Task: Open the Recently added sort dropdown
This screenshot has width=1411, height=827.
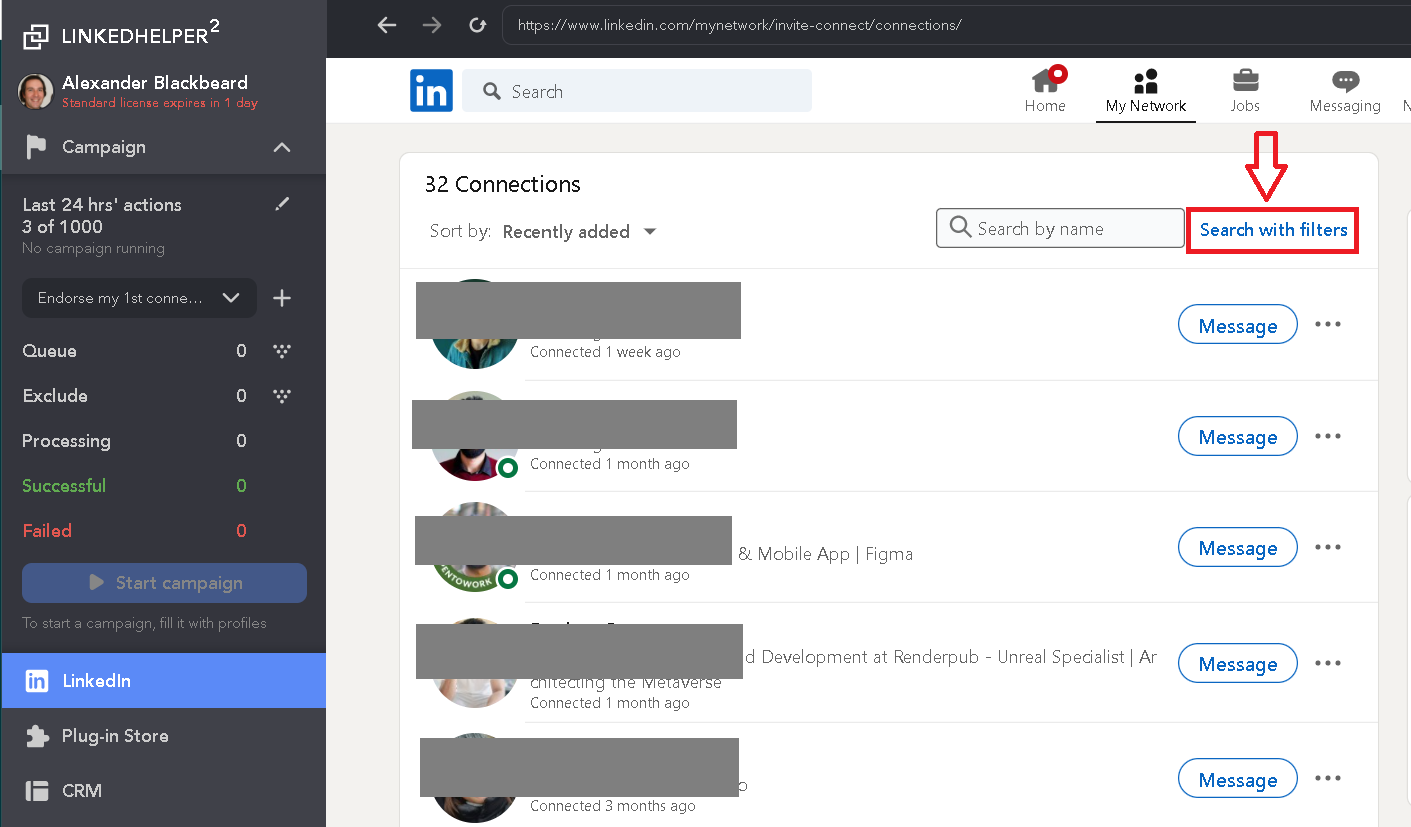Action: coord(579,232)
